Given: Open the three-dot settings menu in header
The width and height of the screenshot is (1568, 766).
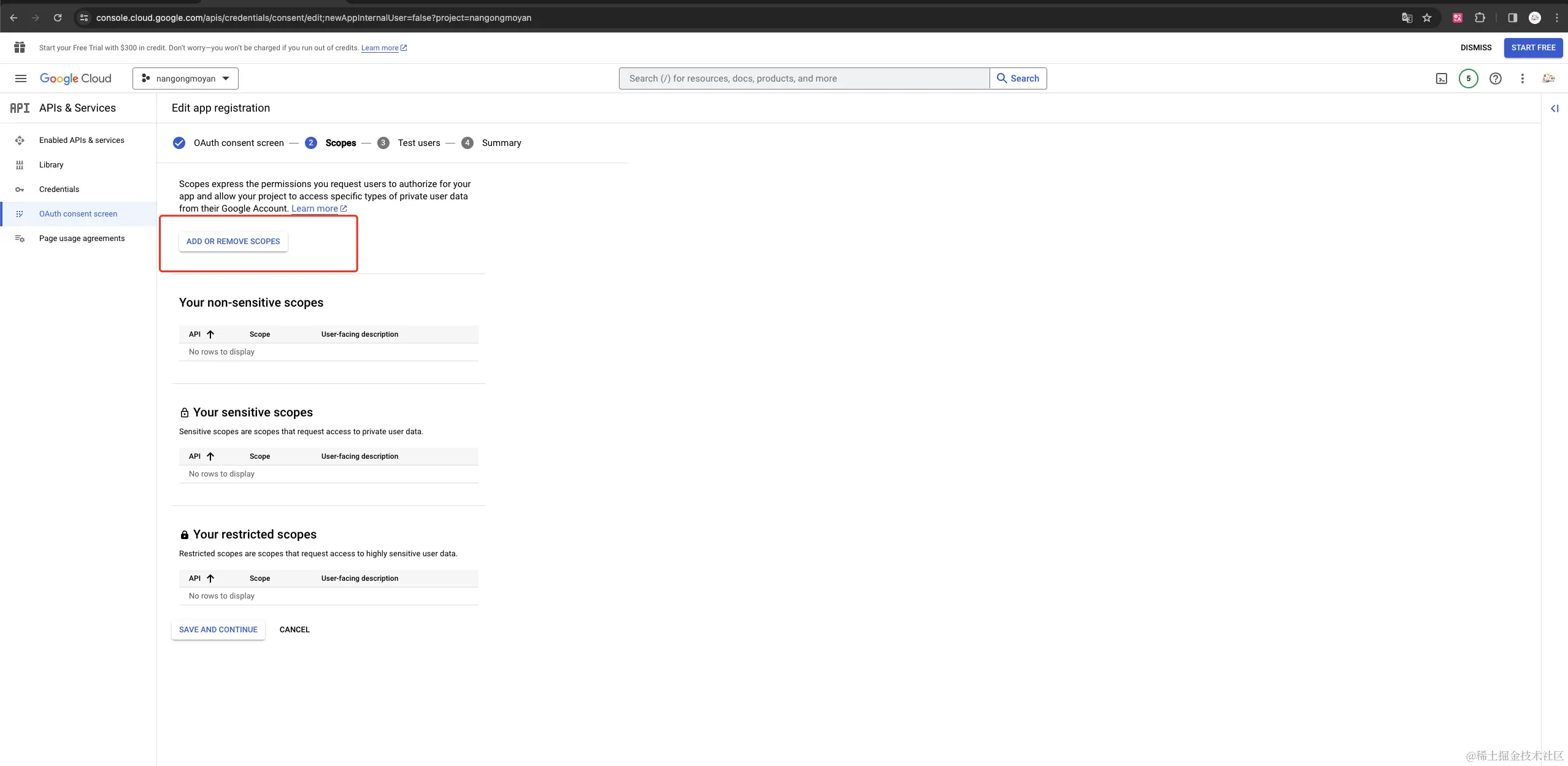Looking at the screenshot, I should tap(1522, 79).
